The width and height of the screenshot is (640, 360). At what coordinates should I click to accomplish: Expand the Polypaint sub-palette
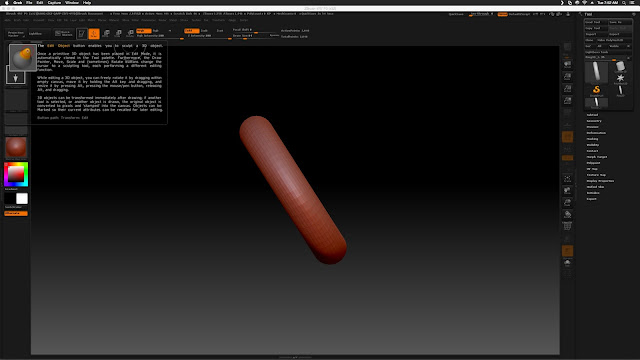(x=593, y=163)
